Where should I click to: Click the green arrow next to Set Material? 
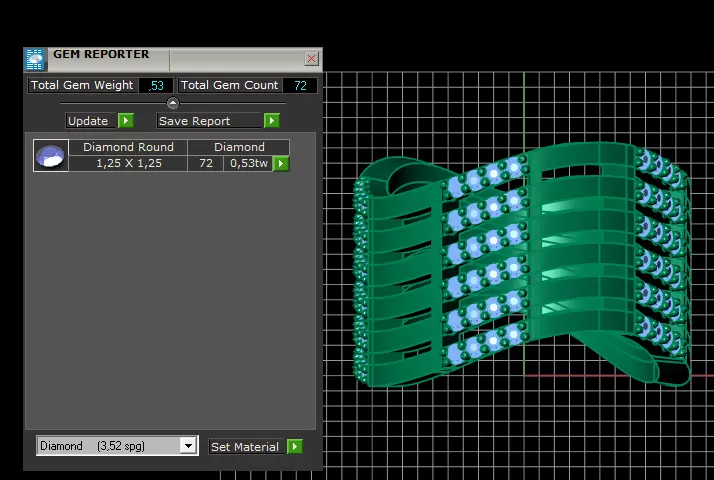(295, 447)
